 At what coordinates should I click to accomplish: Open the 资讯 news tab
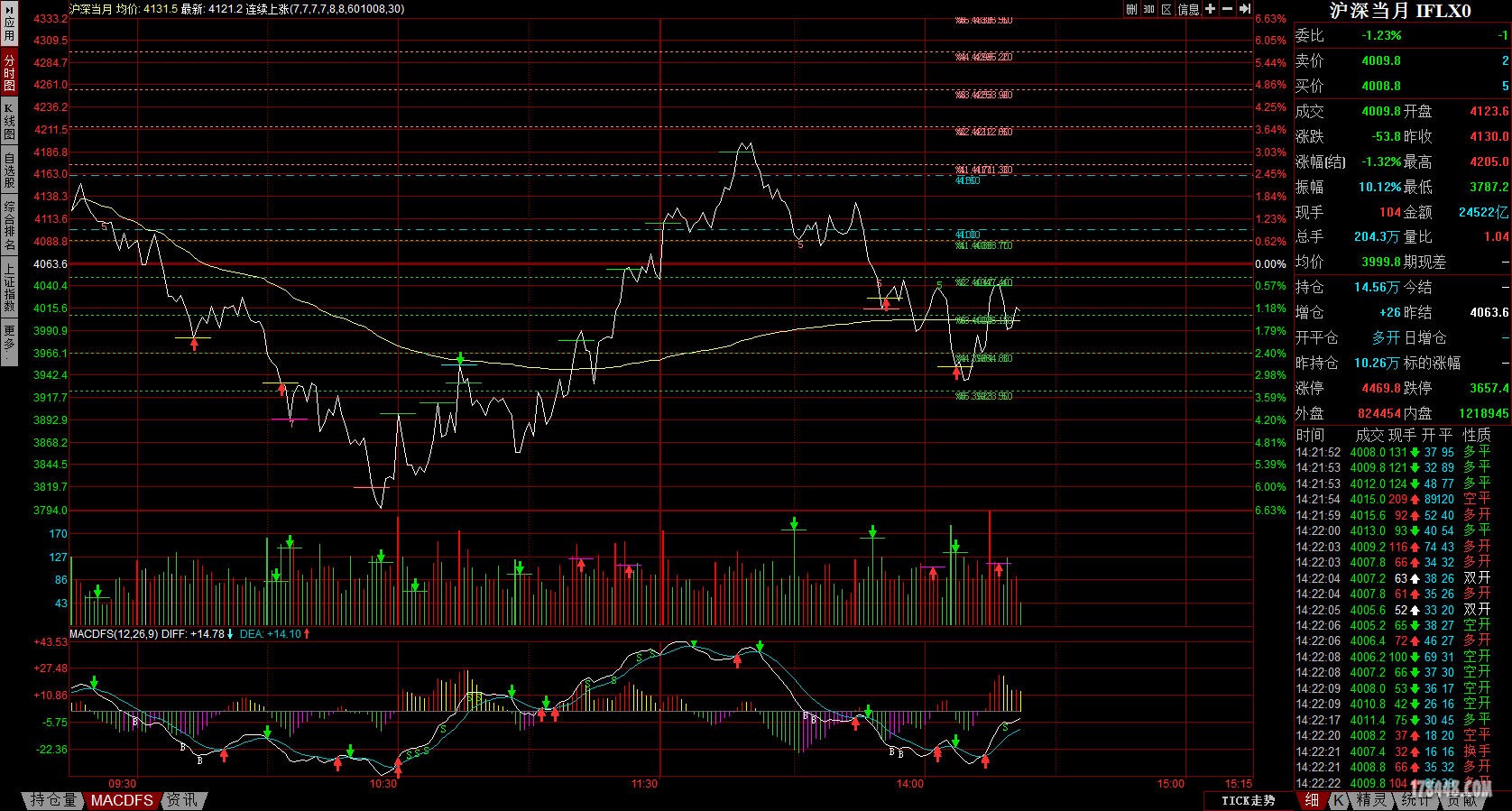182,800
